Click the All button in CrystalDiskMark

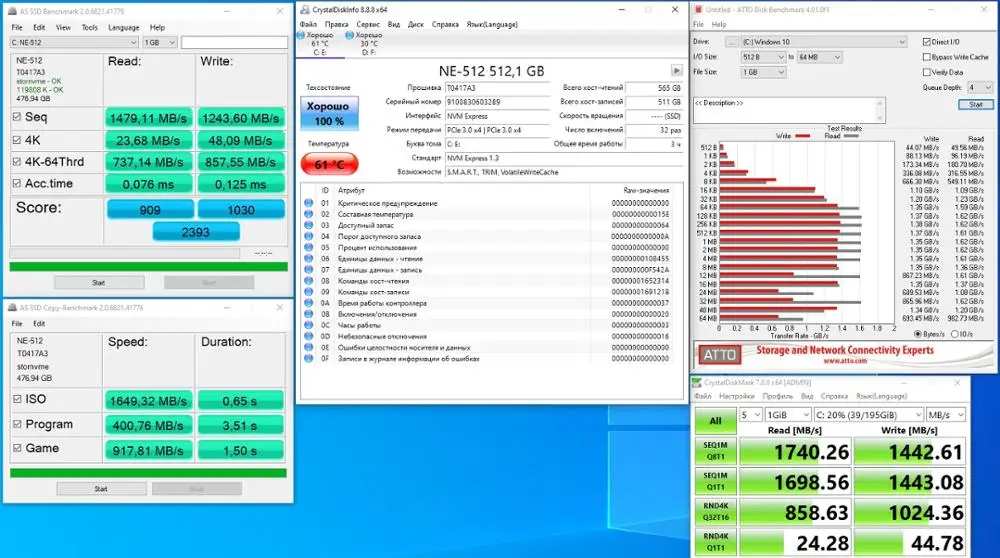(x=716, y=420)
